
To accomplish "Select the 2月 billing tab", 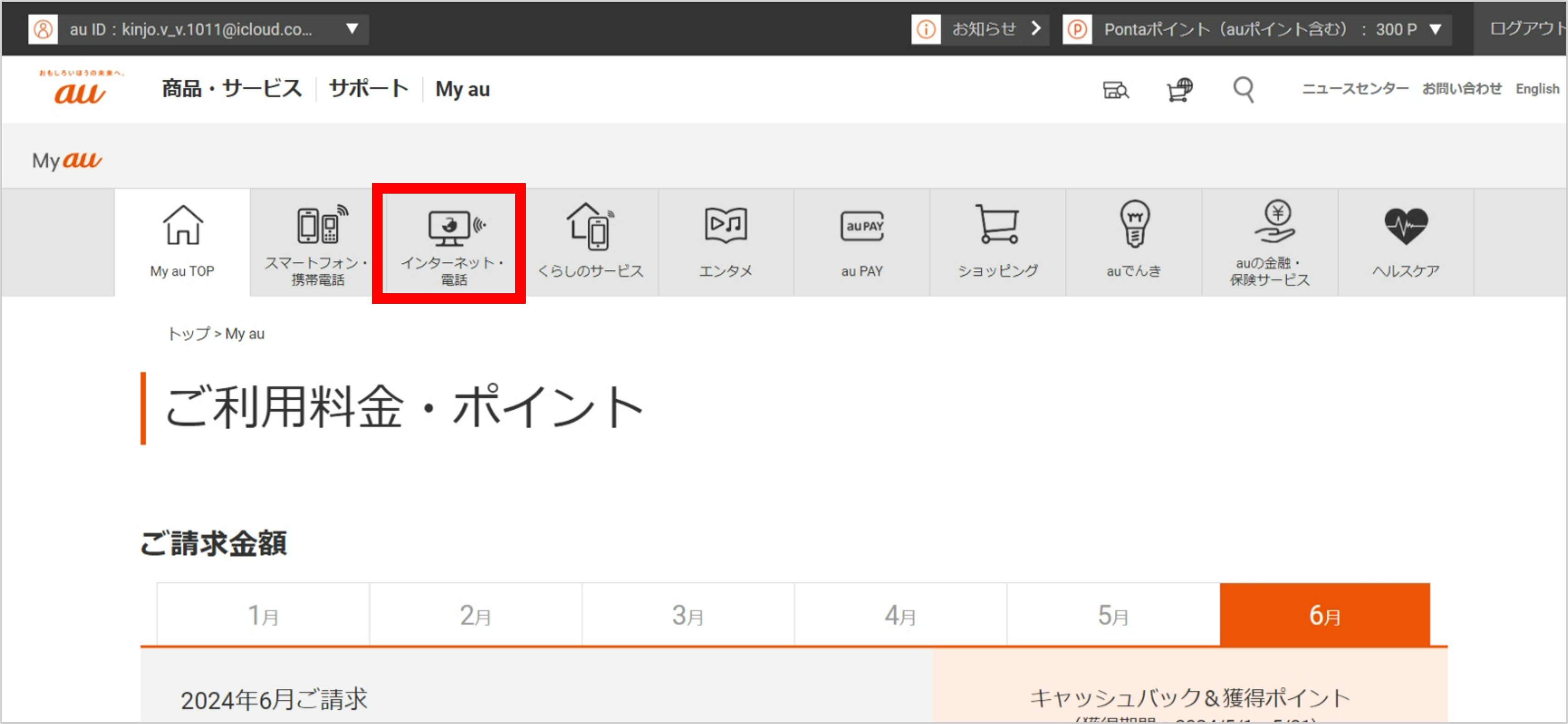I will tap(476, 614).
